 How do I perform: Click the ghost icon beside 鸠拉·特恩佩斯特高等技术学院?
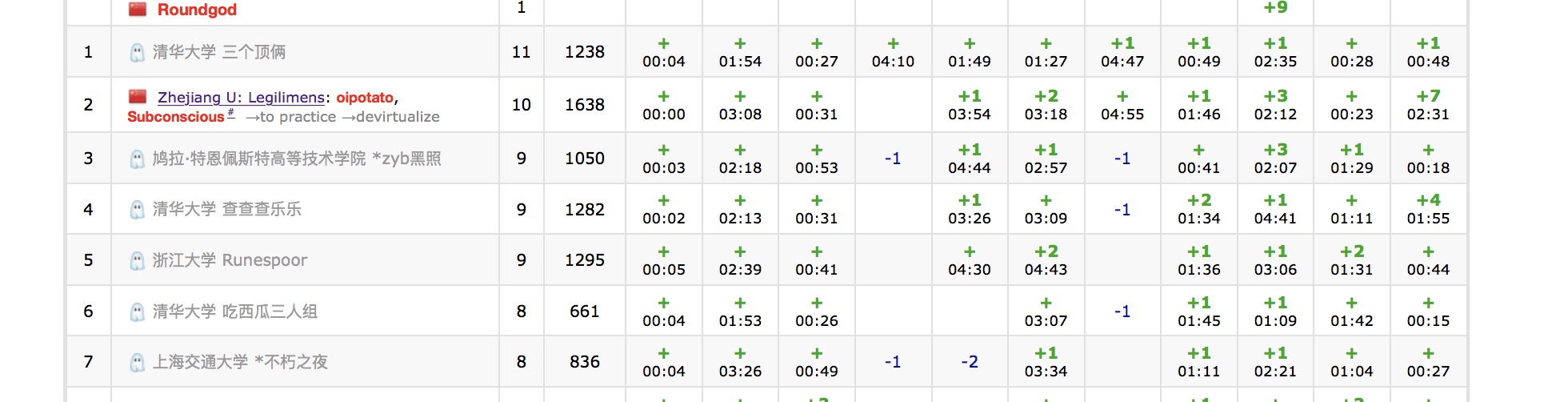tap(138, 159)
